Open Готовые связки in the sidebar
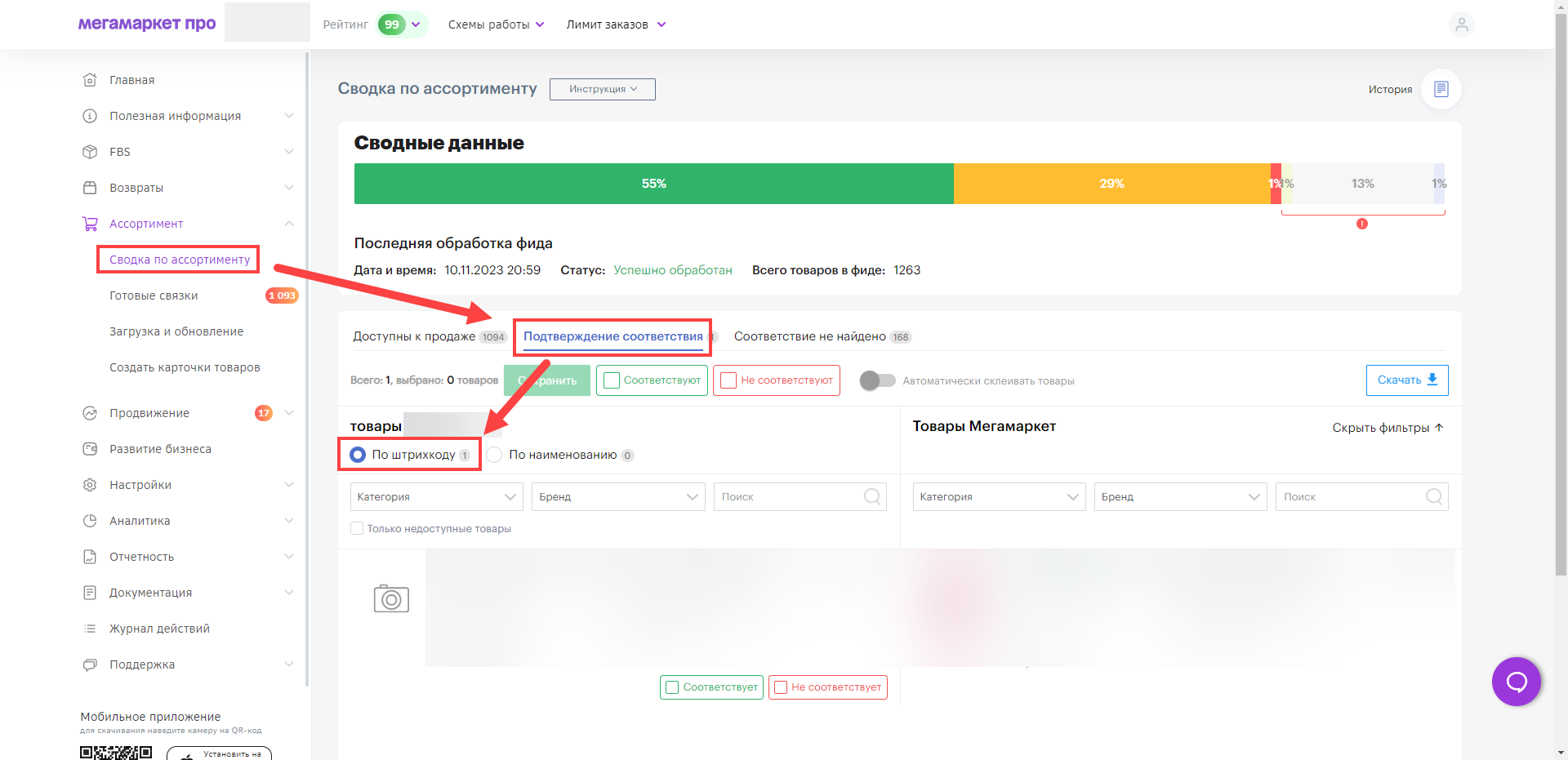Screen dimensions: 1568x760 154,296
